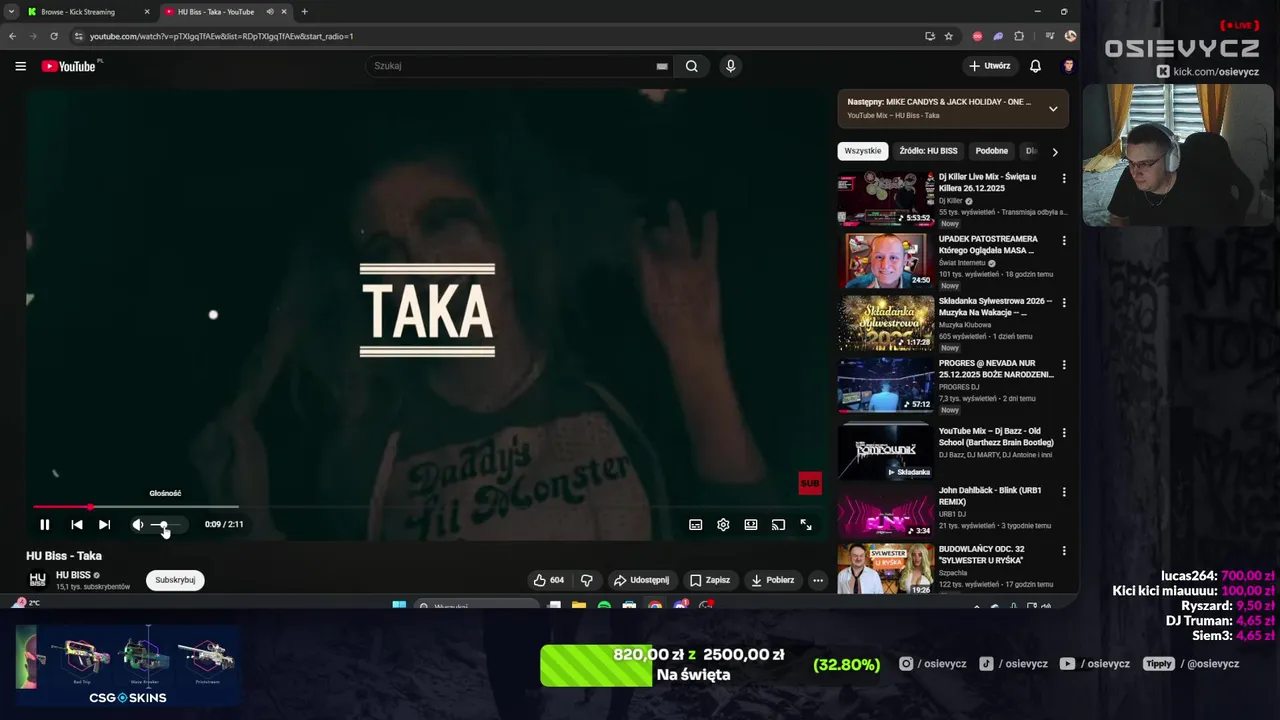Open more actions ellipsis under the video
This screenshot has height=720, width=1280.
(817, 580)
